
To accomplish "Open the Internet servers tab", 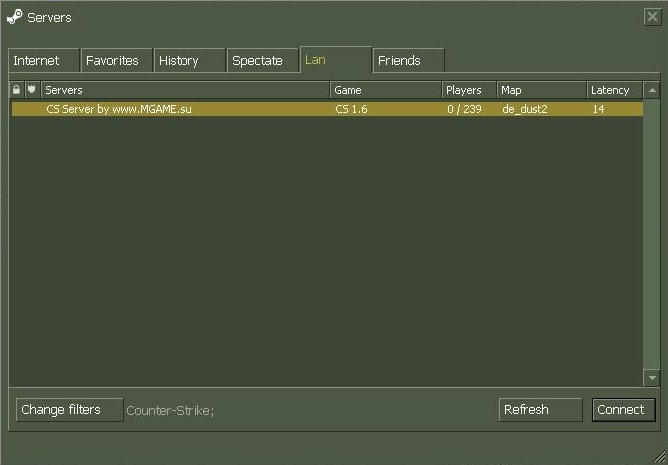I will coord(43,61).
